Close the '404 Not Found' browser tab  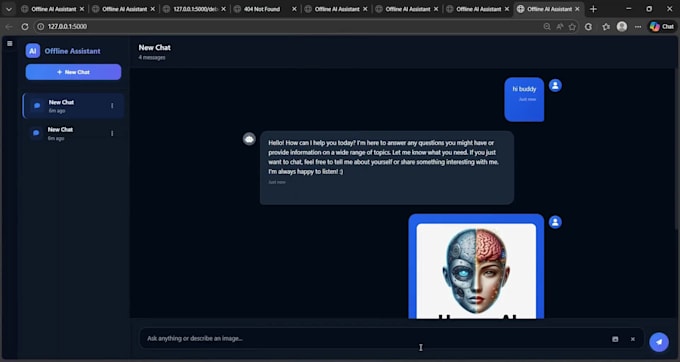point(294,9)
